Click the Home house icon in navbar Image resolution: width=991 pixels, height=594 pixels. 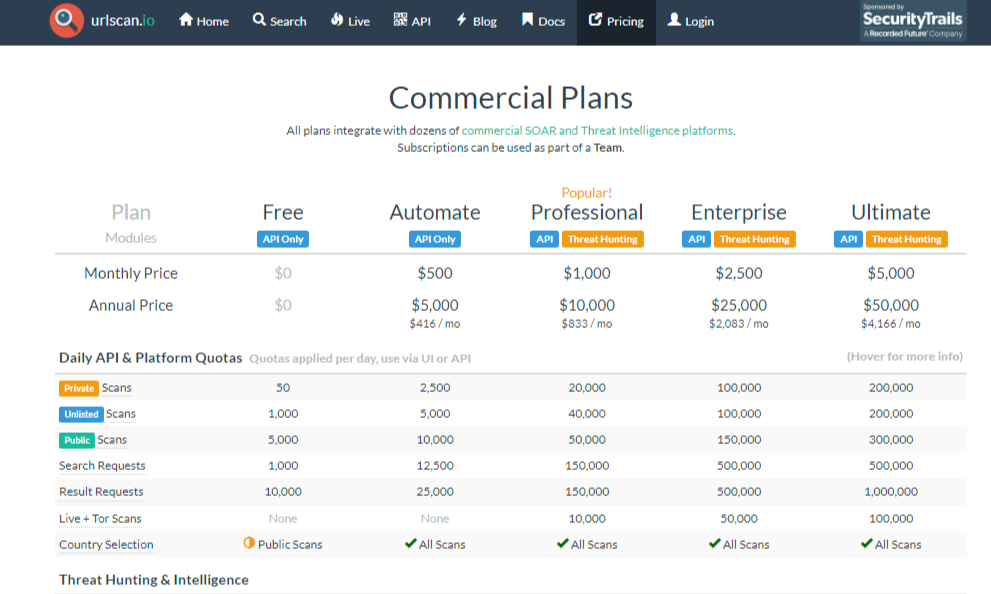coord(186,20)
